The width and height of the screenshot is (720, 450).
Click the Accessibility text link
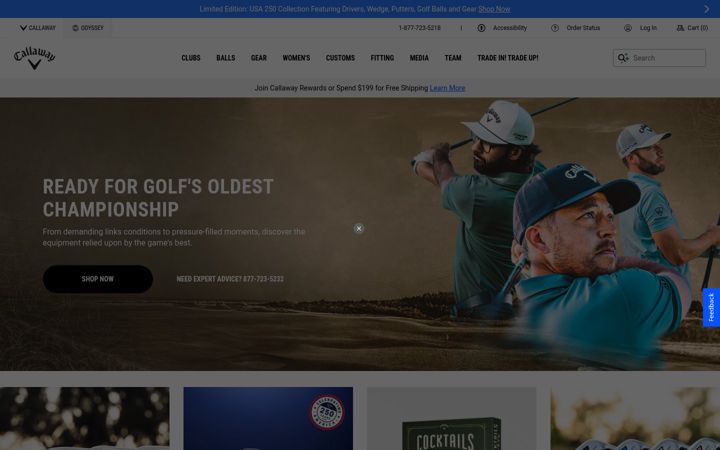[x=510, y=28]
